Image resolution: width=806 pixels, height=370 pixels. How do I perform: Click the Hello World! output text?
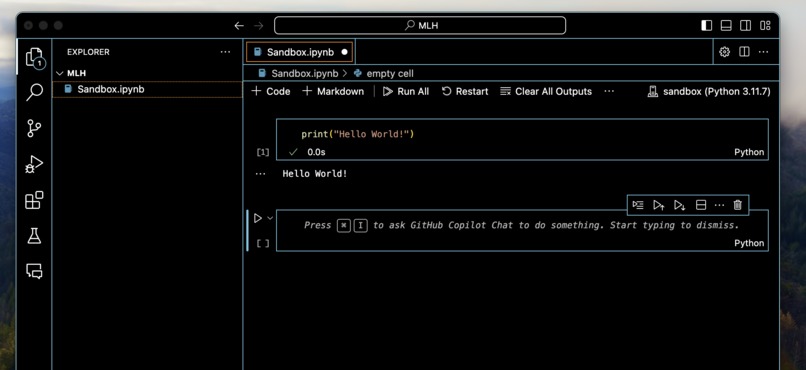pyautogui.click(x=315, y=174)
